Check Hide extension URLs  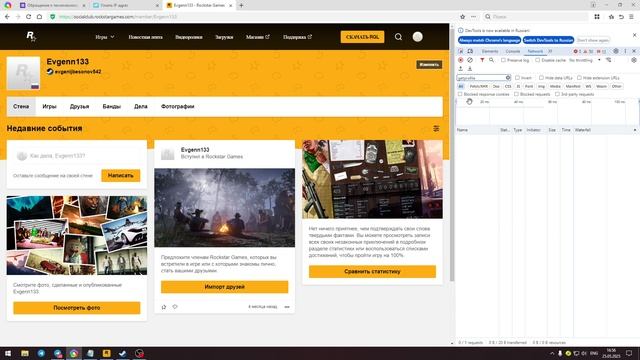click(579, 78)
